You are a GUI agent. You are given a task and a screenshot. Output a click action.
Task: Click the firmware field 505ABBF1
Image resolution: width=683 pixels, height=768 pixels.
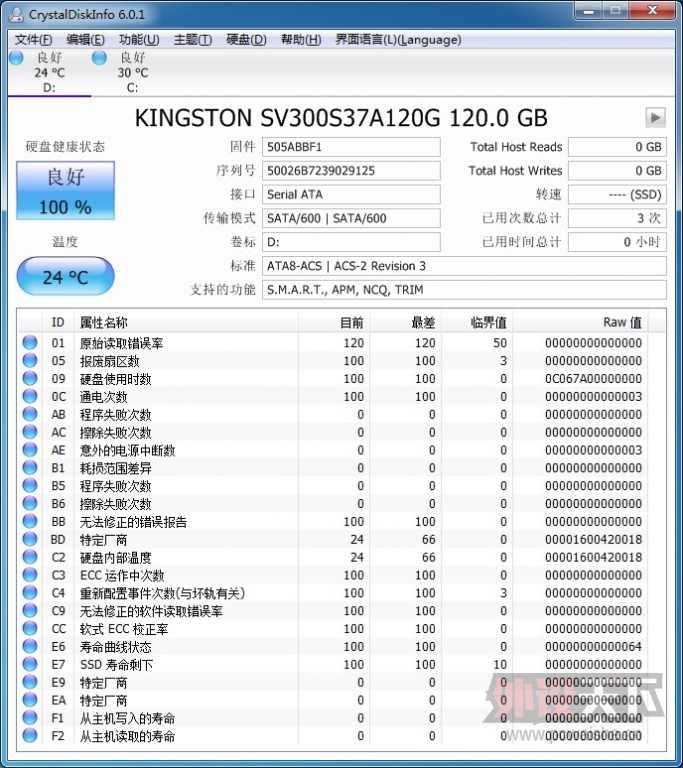(x=351, y=147)
